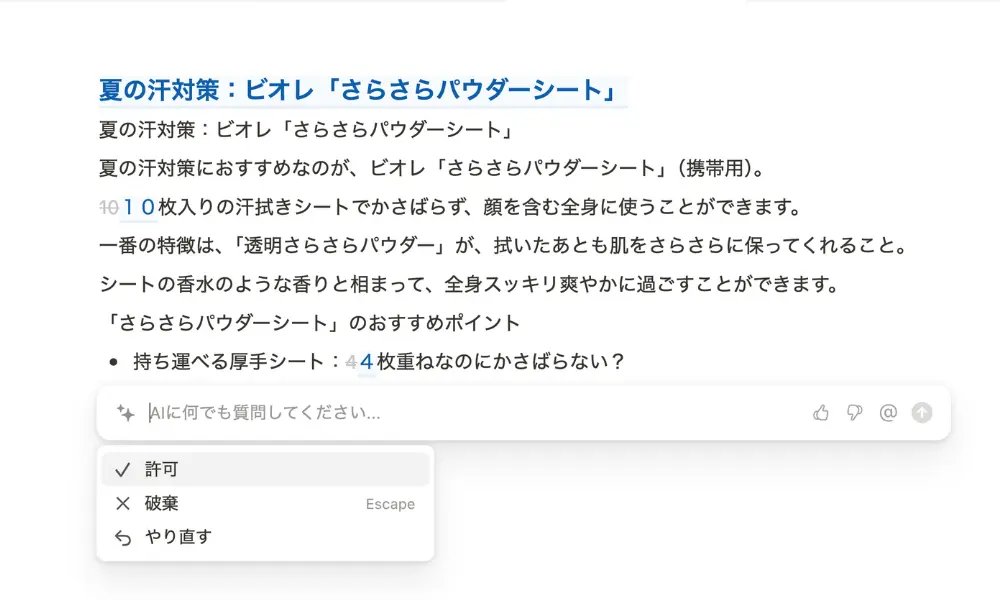1000x600 pixels.
Task: Click the 持ち運べる厚手シート bullet item
Action: pyautogui.click(x=379, y=362)
